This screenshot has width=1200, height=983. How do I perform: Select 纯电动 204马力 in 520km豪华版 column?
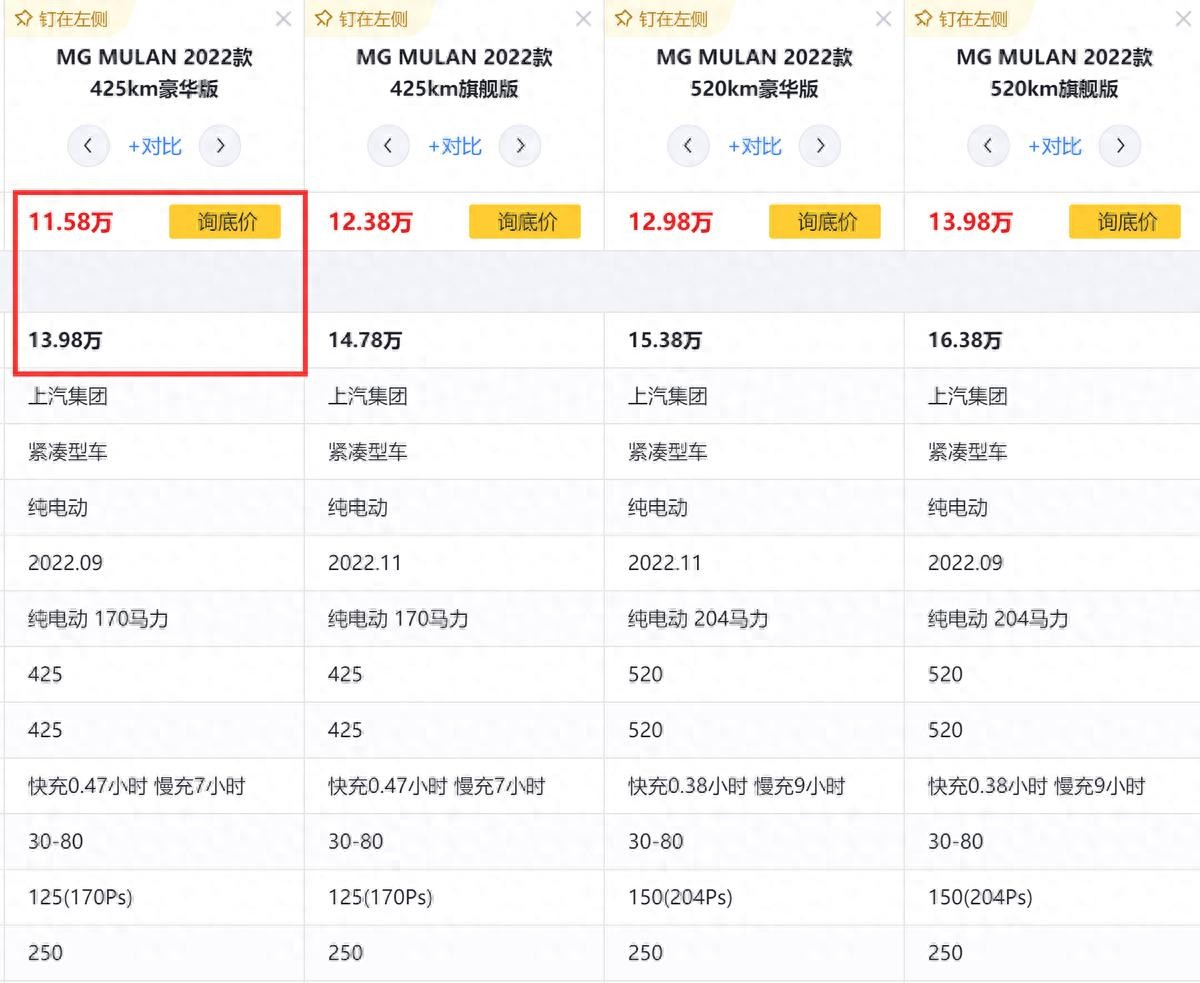tap(698, 619)
